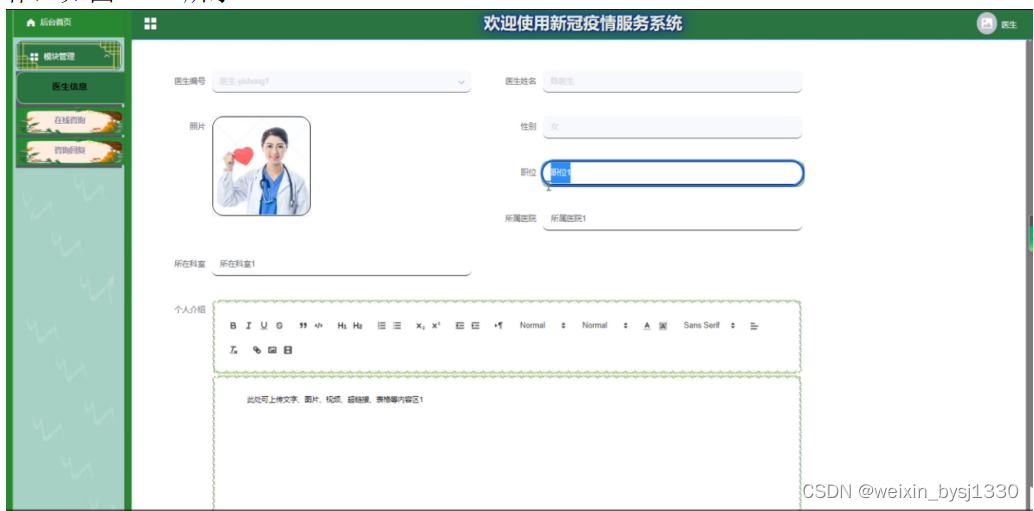Create a numbered ordered list
Screen dimensions: 1034x511
(381, 326)
